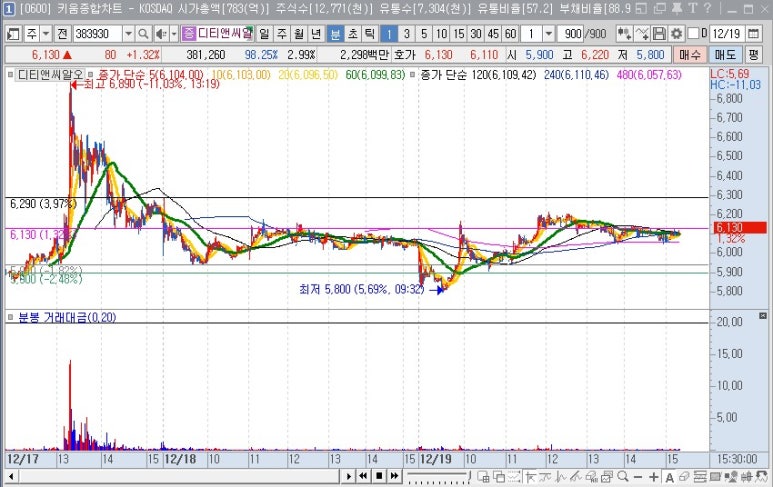773x487 pixels.
Task: Select 3-minute interval button
Action: click(x=406, y=34)
